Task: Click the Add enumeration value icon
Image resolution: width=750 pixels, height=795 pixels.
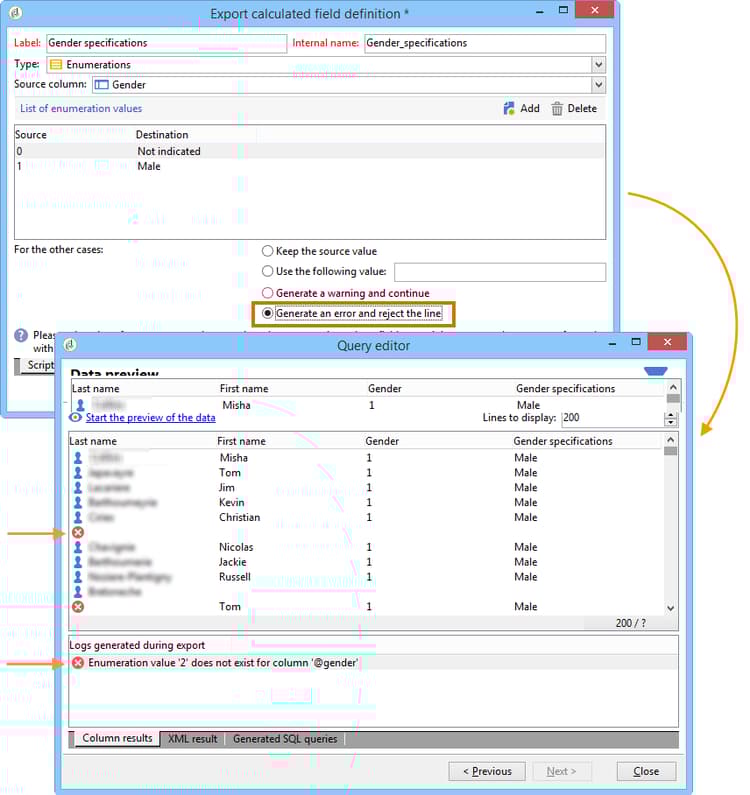Action: [x=509, y=108]
